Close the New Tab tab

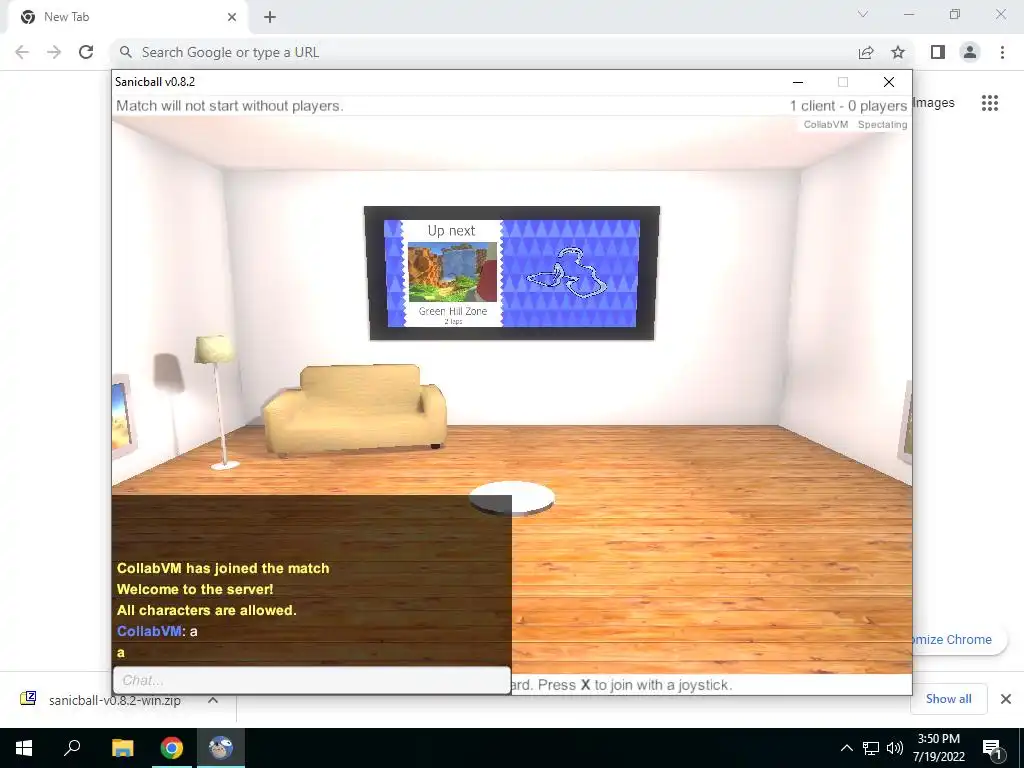tap(232, 17)
